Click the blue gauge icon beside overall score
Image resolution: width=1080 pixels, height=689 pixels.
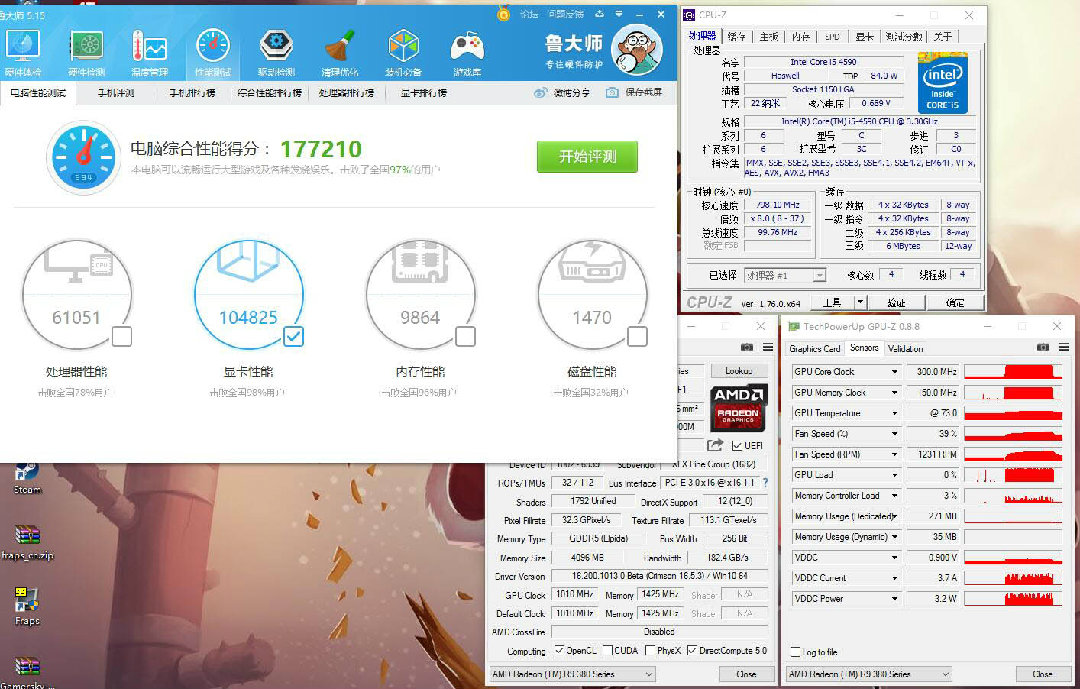[x=84, y=157]
